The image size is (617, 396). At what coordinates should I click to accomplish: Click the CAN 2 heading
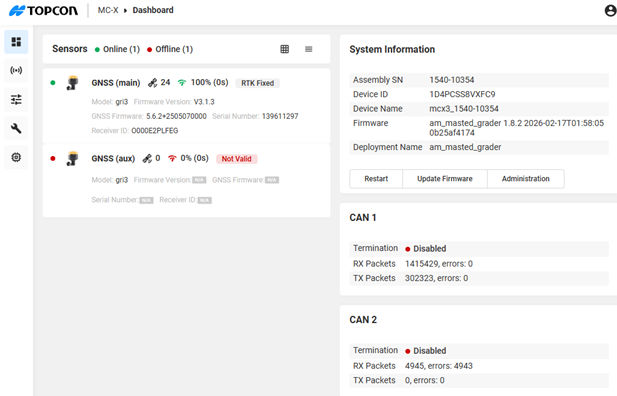[363, 320]
